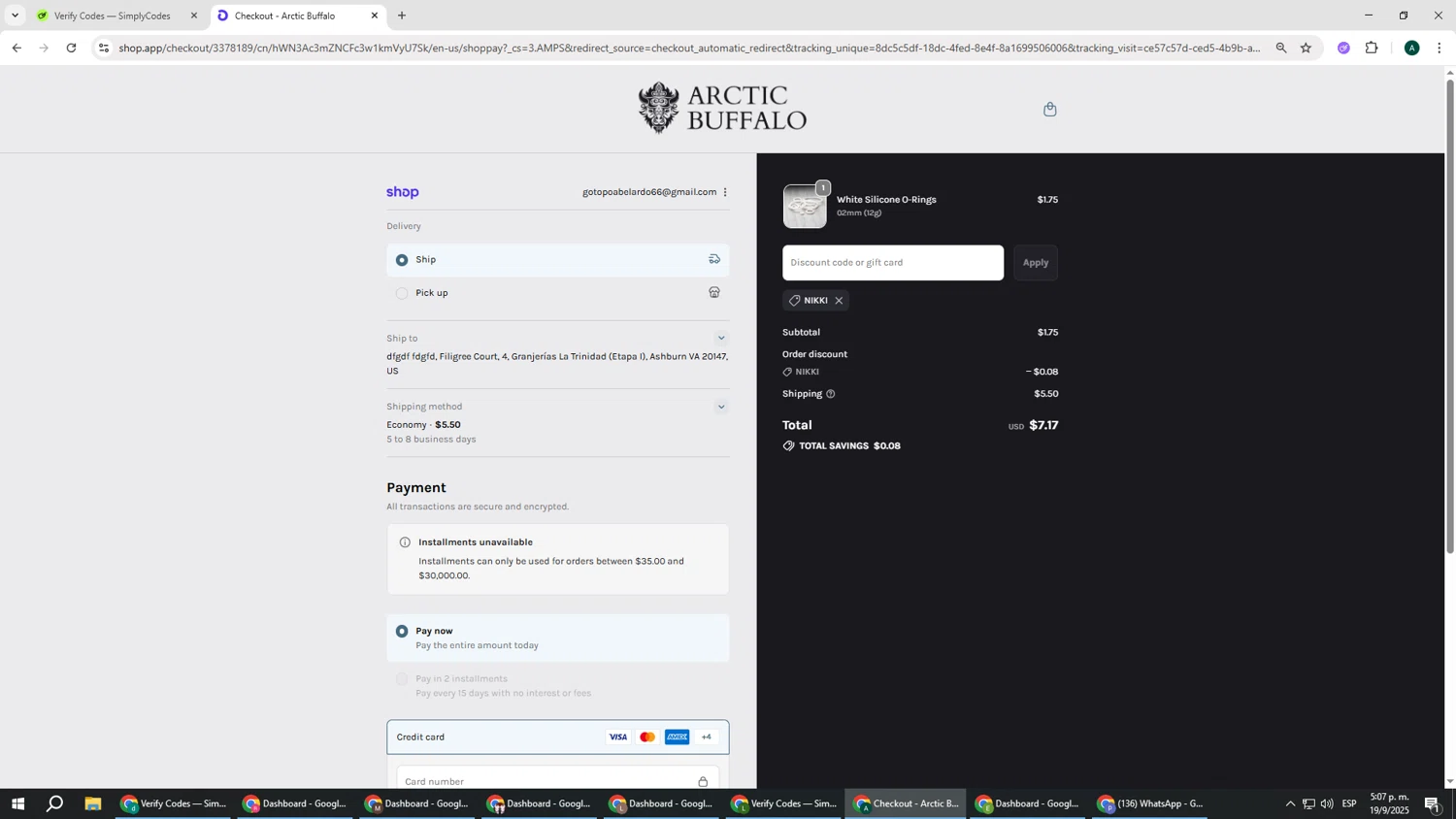Select the Credit card payment method
1456x819 pixels.
(x=557, y=737)
